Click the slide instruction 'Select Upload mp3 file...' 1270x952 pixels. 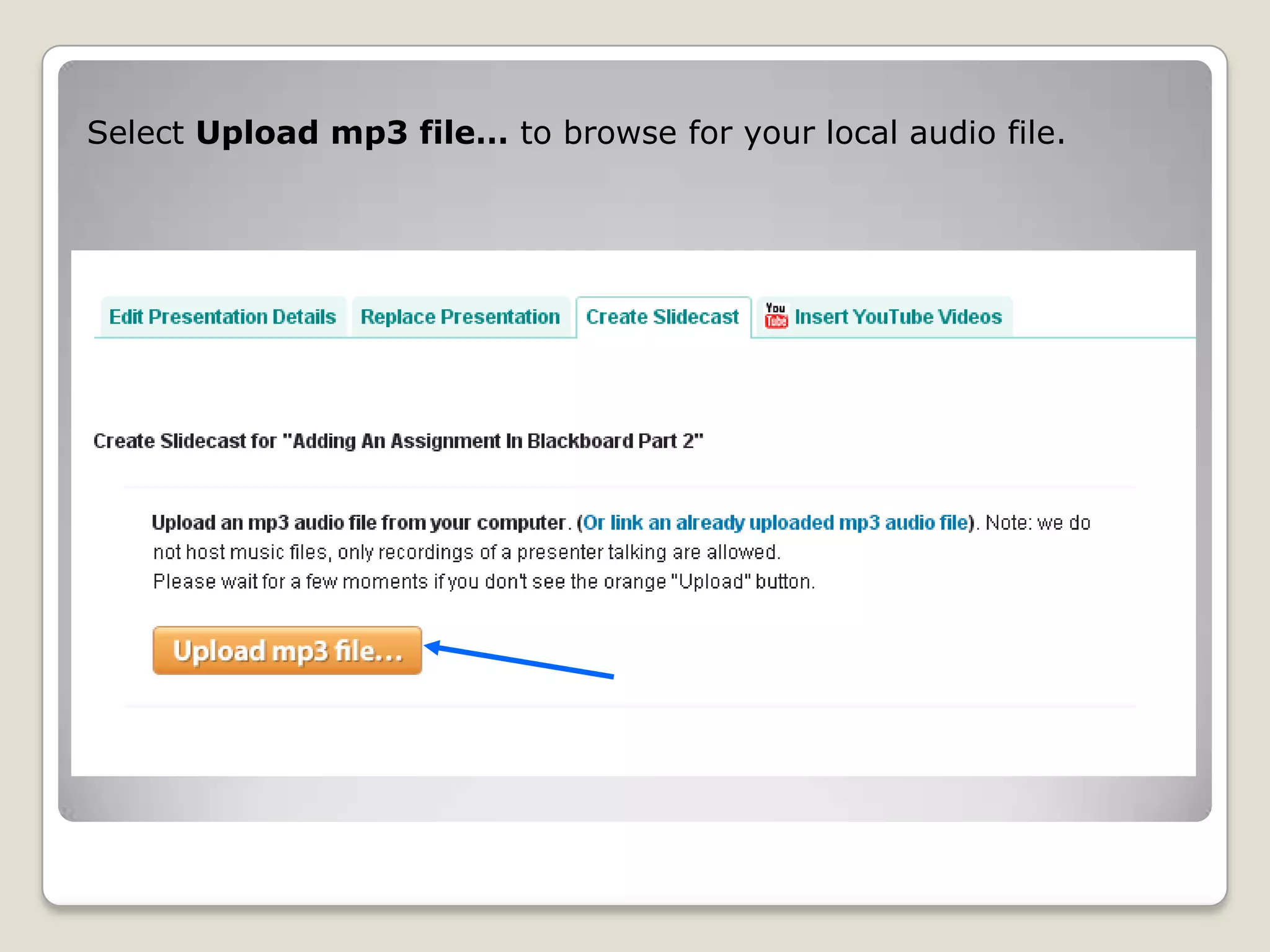pos(576,133)
